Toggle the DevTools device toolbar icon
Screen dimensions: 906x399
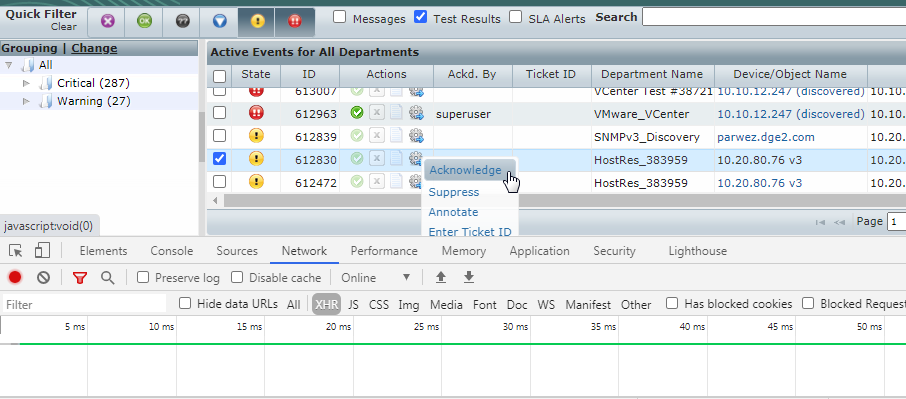click(x=42, y=251)
